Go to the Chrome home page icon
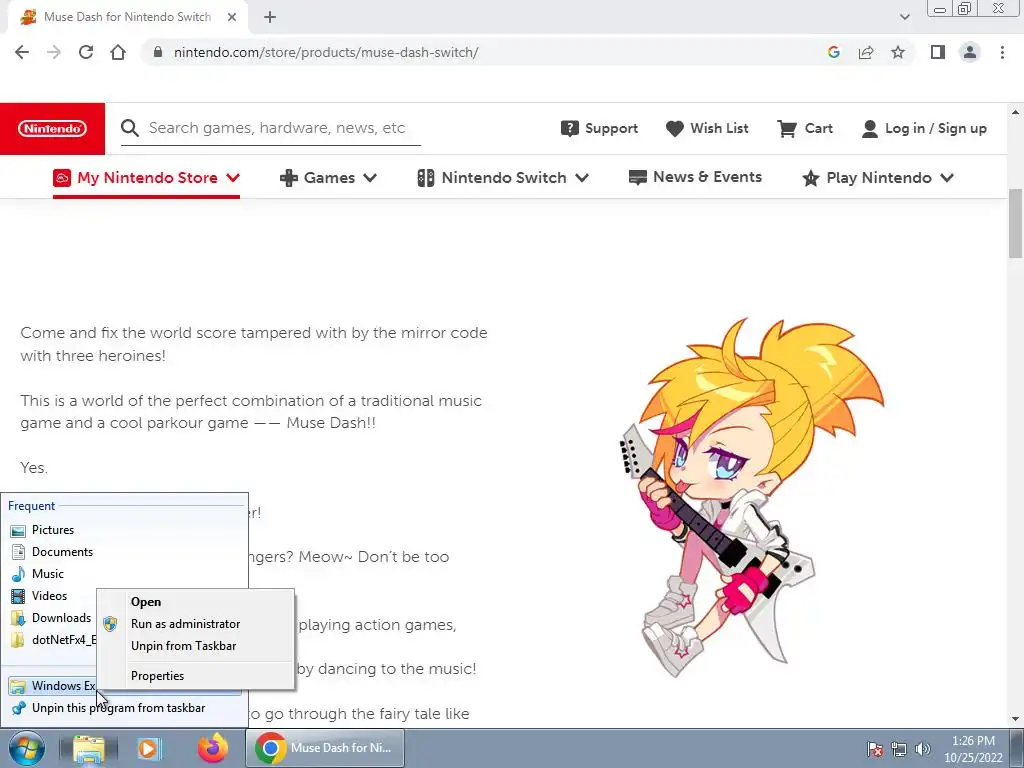The width and height of the screenshot is (1024, 768). pos(118,52)
